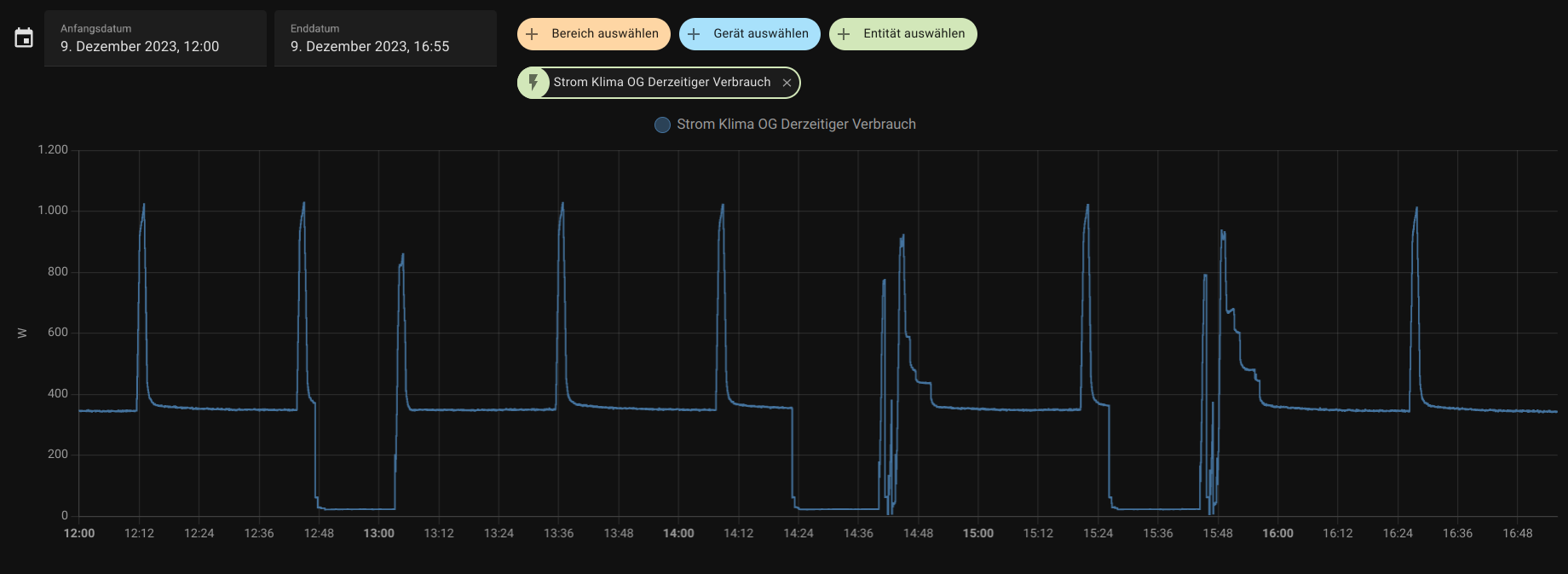The width and height of the screenshot is (1568, 574).
Task: Click the plus icon in Gerät auswählen
Action: [694, 34]
